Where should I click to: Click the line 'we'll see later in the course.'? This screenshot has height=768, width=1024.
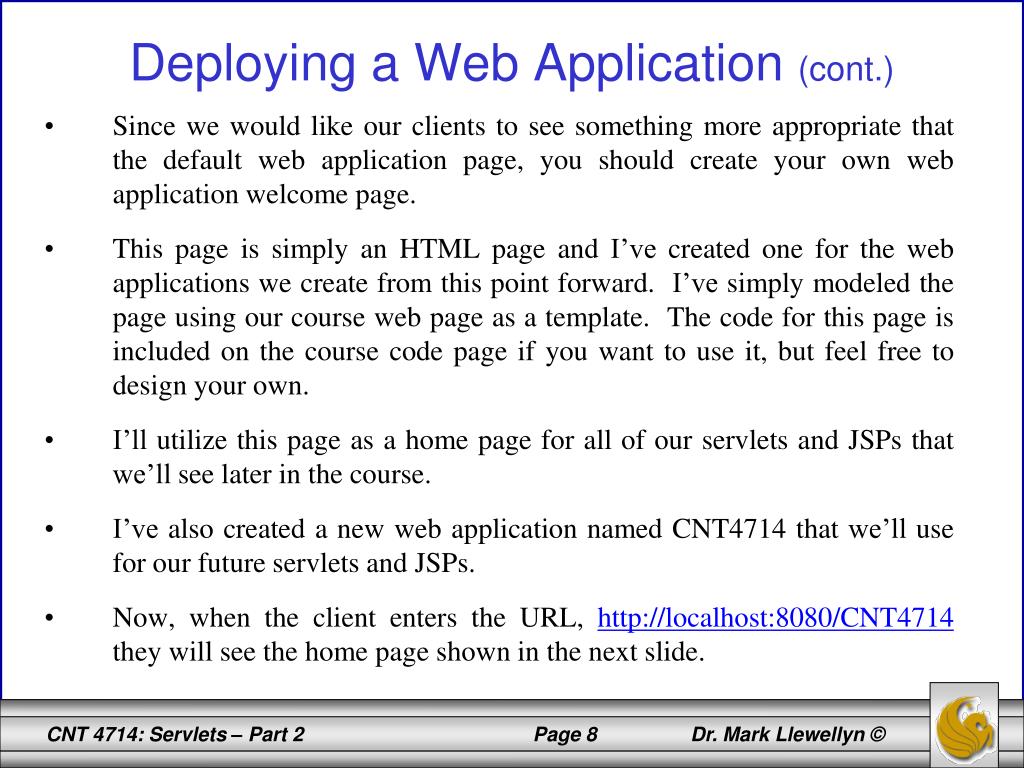[x=272, y=474]
